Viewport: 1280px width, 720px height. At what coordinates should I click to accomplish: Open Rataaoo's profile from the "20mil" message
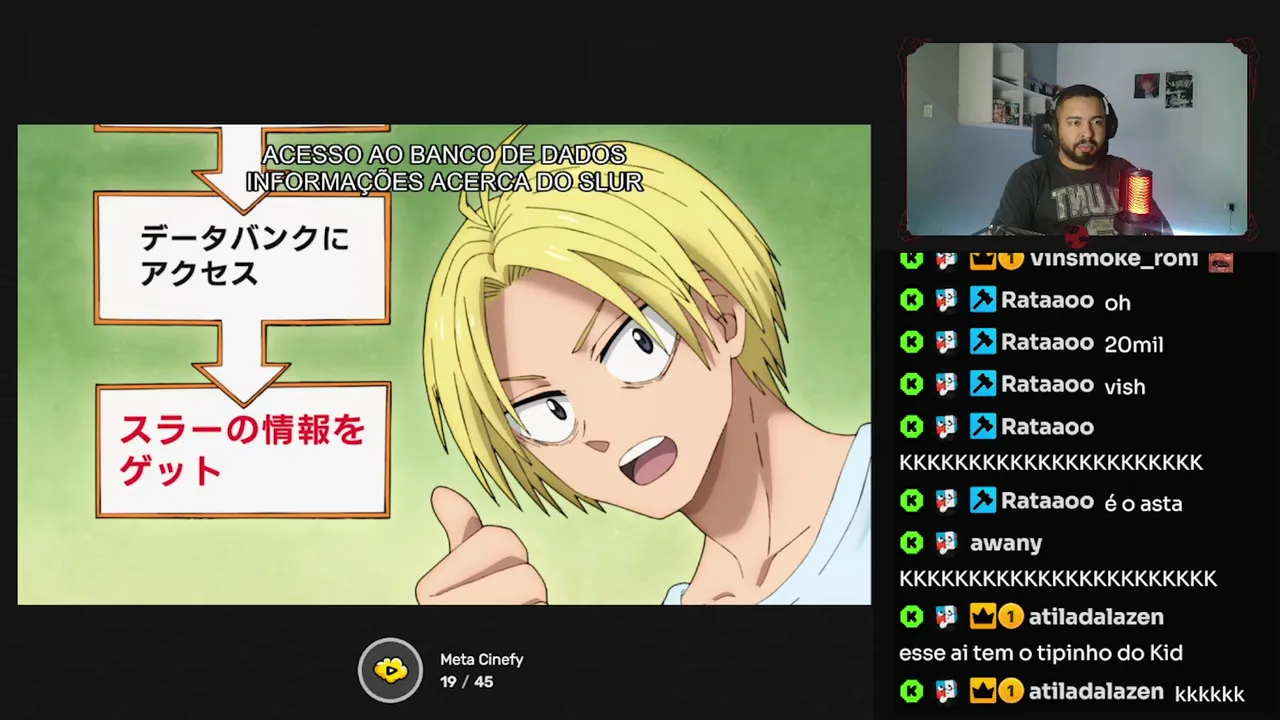[1047, 342]
